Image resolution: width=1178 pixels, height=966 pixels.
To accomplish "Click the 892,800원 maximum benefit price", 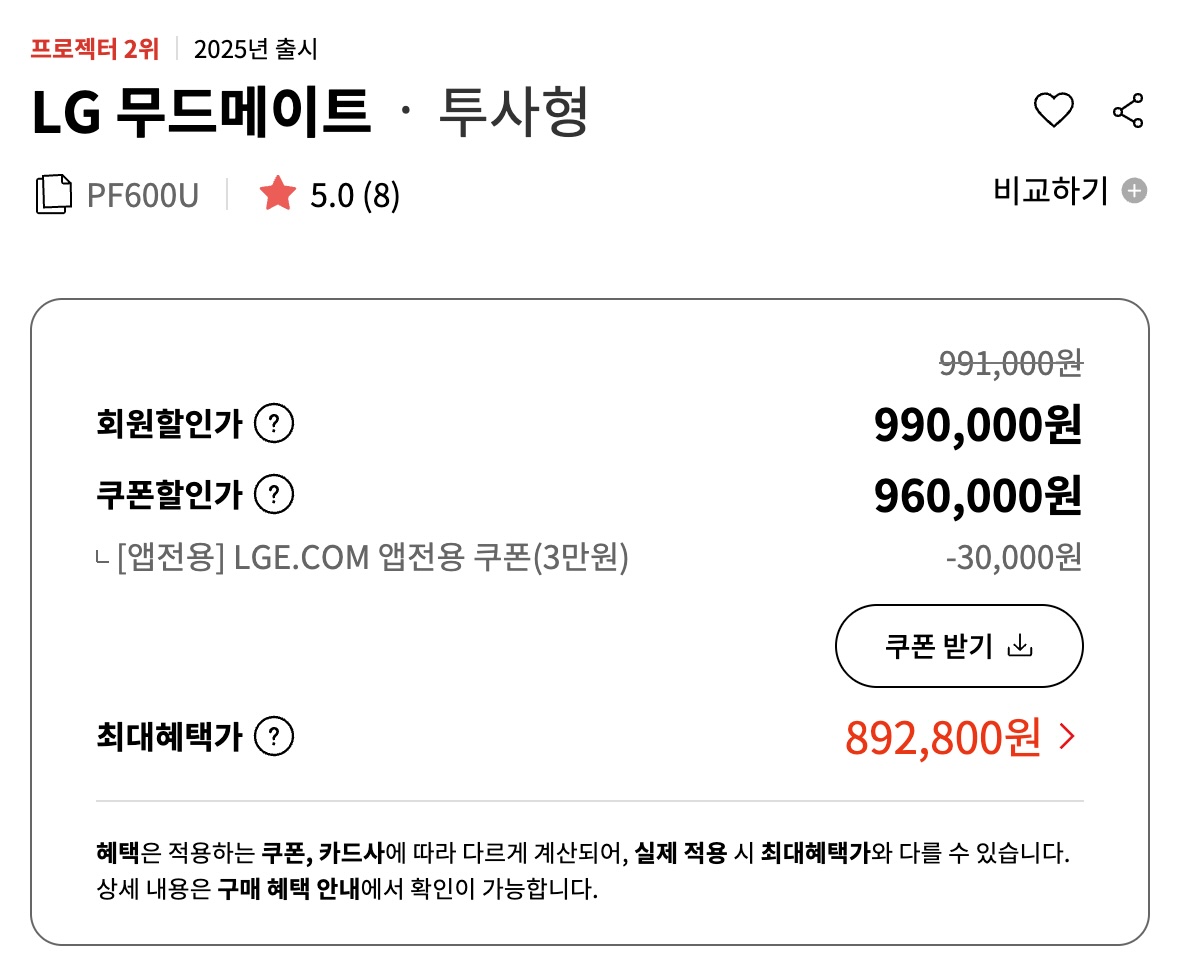I will tap(942, 738).
